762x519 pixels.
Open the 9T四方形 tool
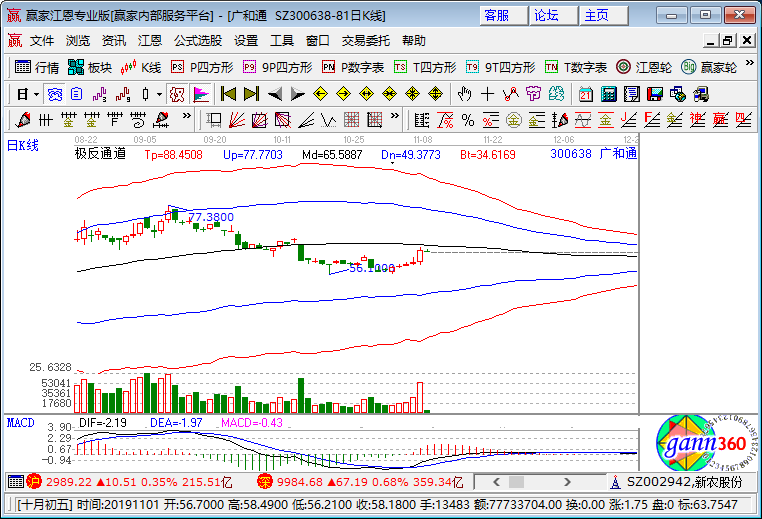tap(501, 67)
